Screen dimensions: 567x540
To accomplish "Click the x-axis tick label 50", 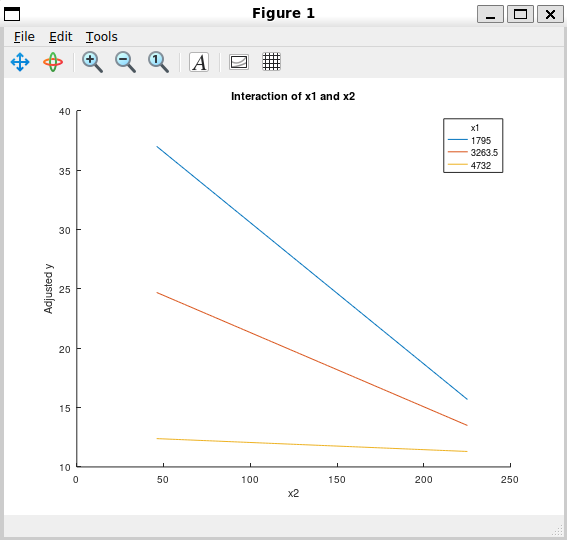I will pyautogui.click(x=163, y=480).
